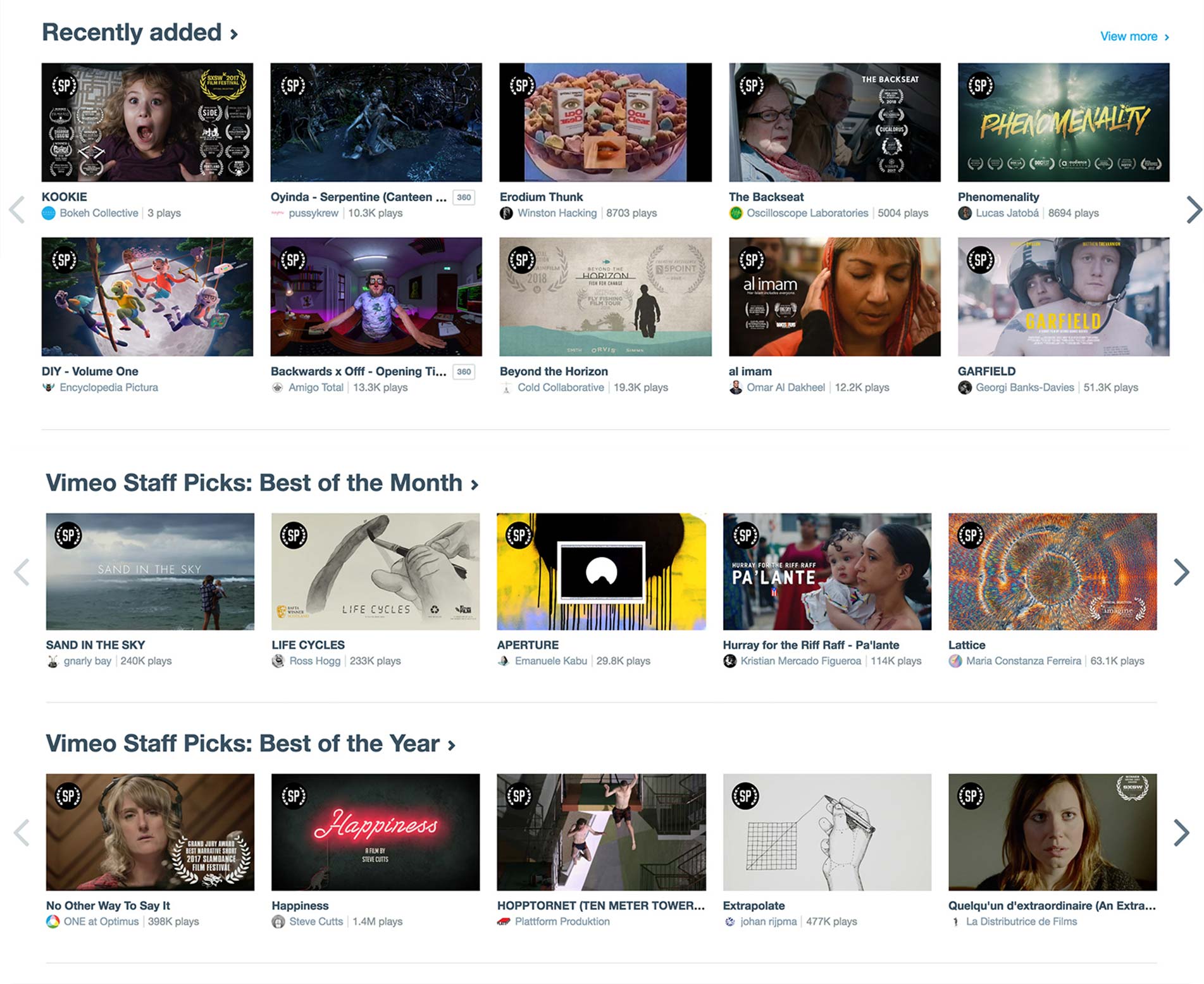Click Oscilloscope Laboratories' green avatar icon
The image size is (1204, 984).
pyautogui.click(x=735, y=213)
